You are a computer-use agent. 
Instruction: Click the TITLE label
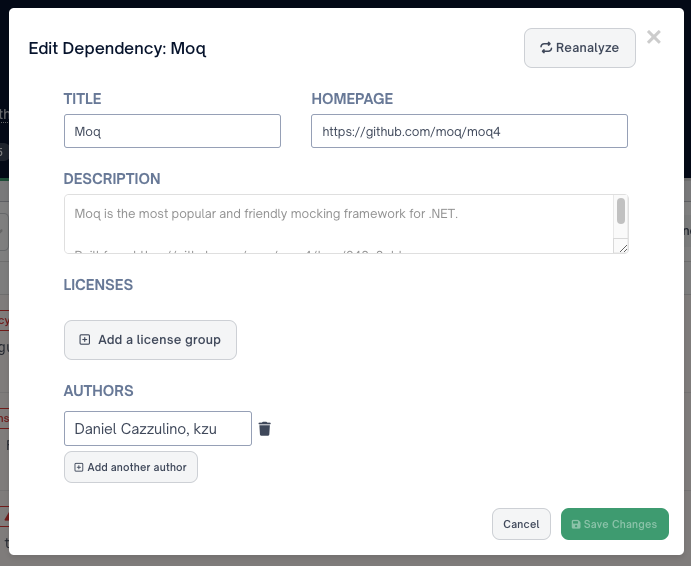pyautogui.click(x=82, y=99)
